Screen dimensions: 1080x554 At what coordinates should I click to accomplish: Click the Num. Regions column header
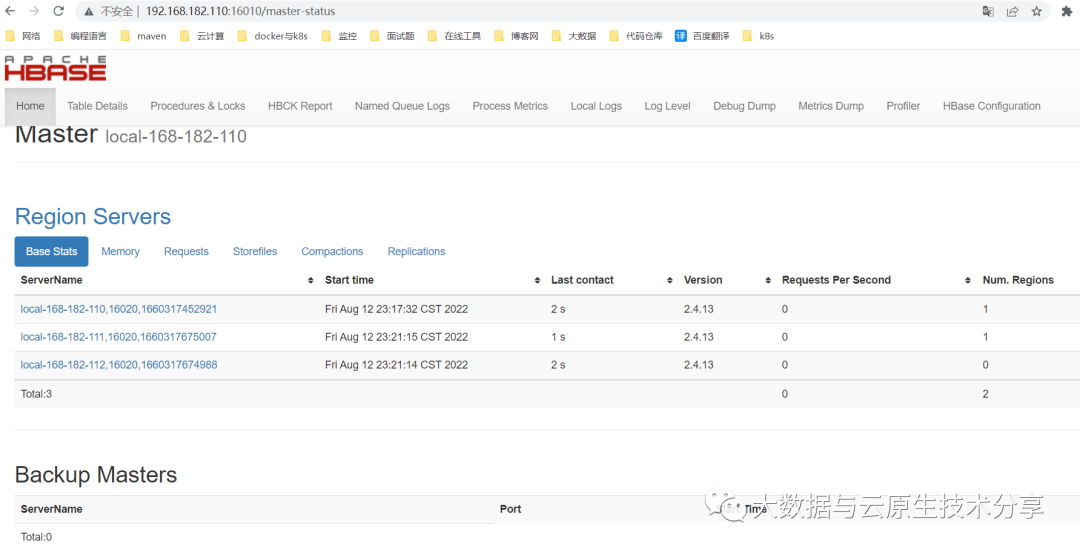coord(1018,280)
